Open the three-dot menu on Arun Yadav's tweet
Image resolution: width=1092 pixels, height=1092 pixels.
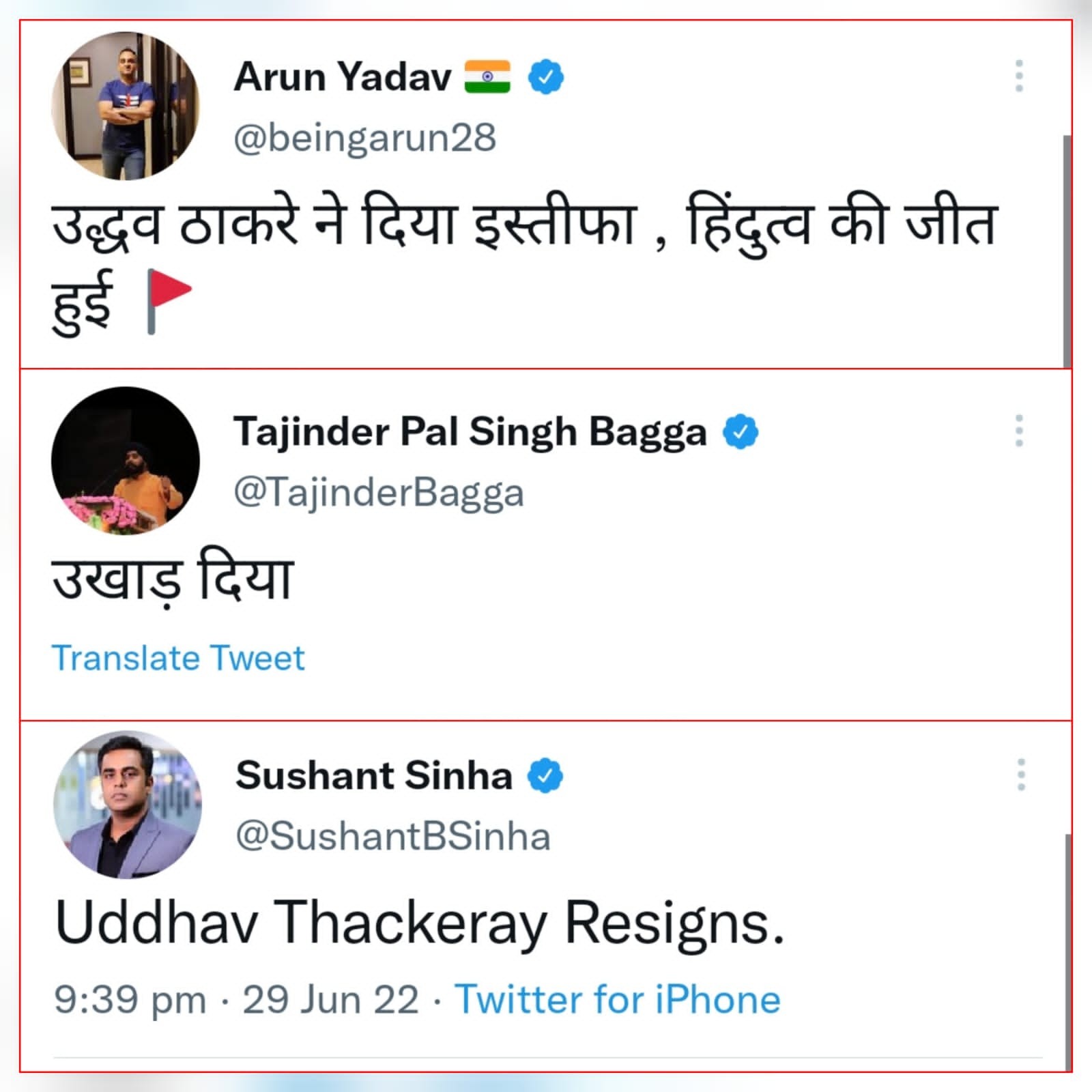click(1019, 76)
